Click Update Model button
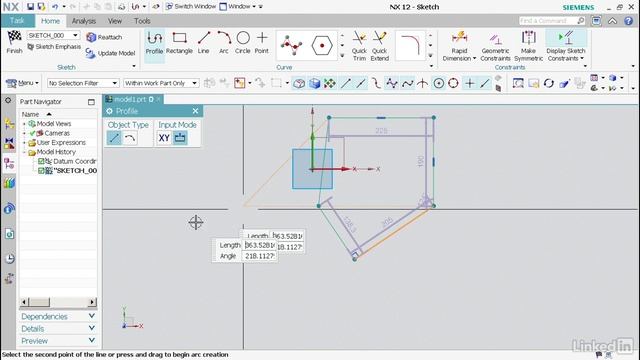 click(x=110, y=53)
